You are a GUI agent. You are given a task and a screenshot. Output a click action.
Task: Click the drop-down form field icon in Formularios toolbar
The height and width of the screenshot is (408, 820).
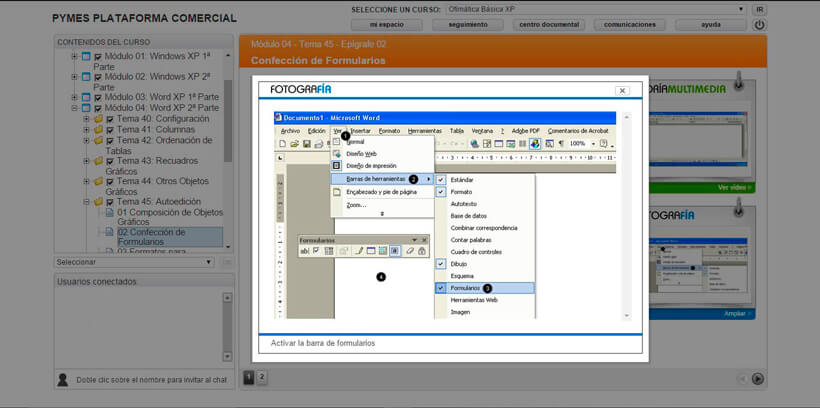pyautogui.click(x=329, y=251)
